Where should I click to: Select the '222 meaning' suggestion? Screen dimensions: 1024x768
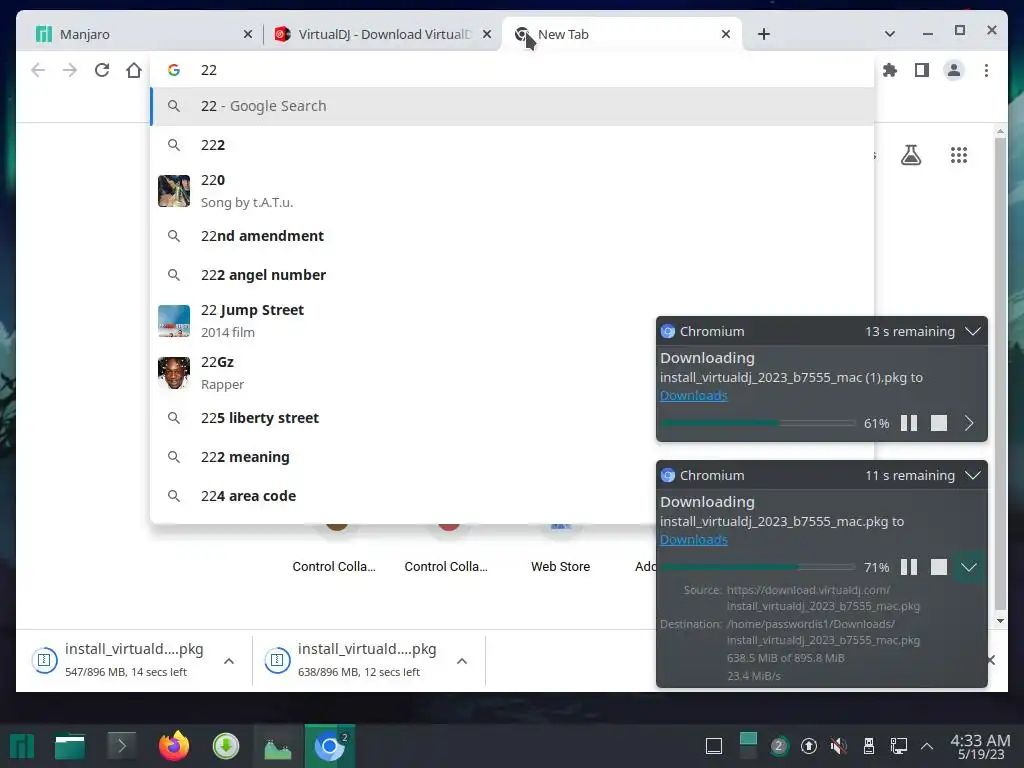pyautogui.click(x=512, y=457)
